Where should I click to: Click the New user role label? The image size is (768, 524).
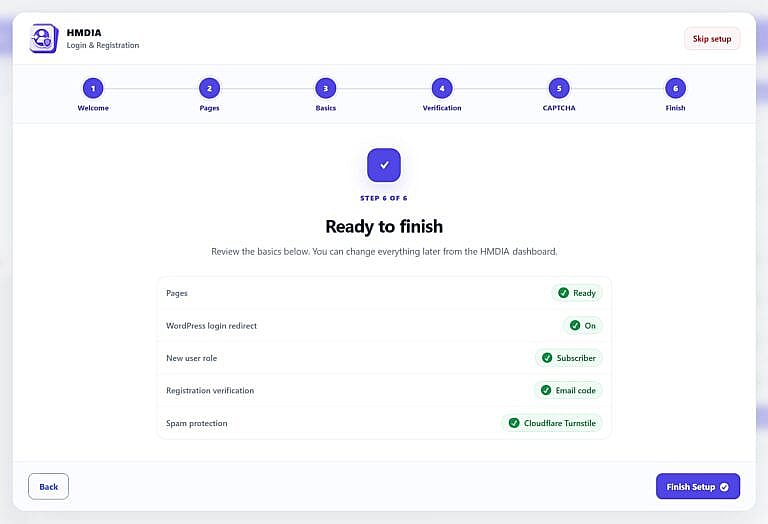(191, 358)
